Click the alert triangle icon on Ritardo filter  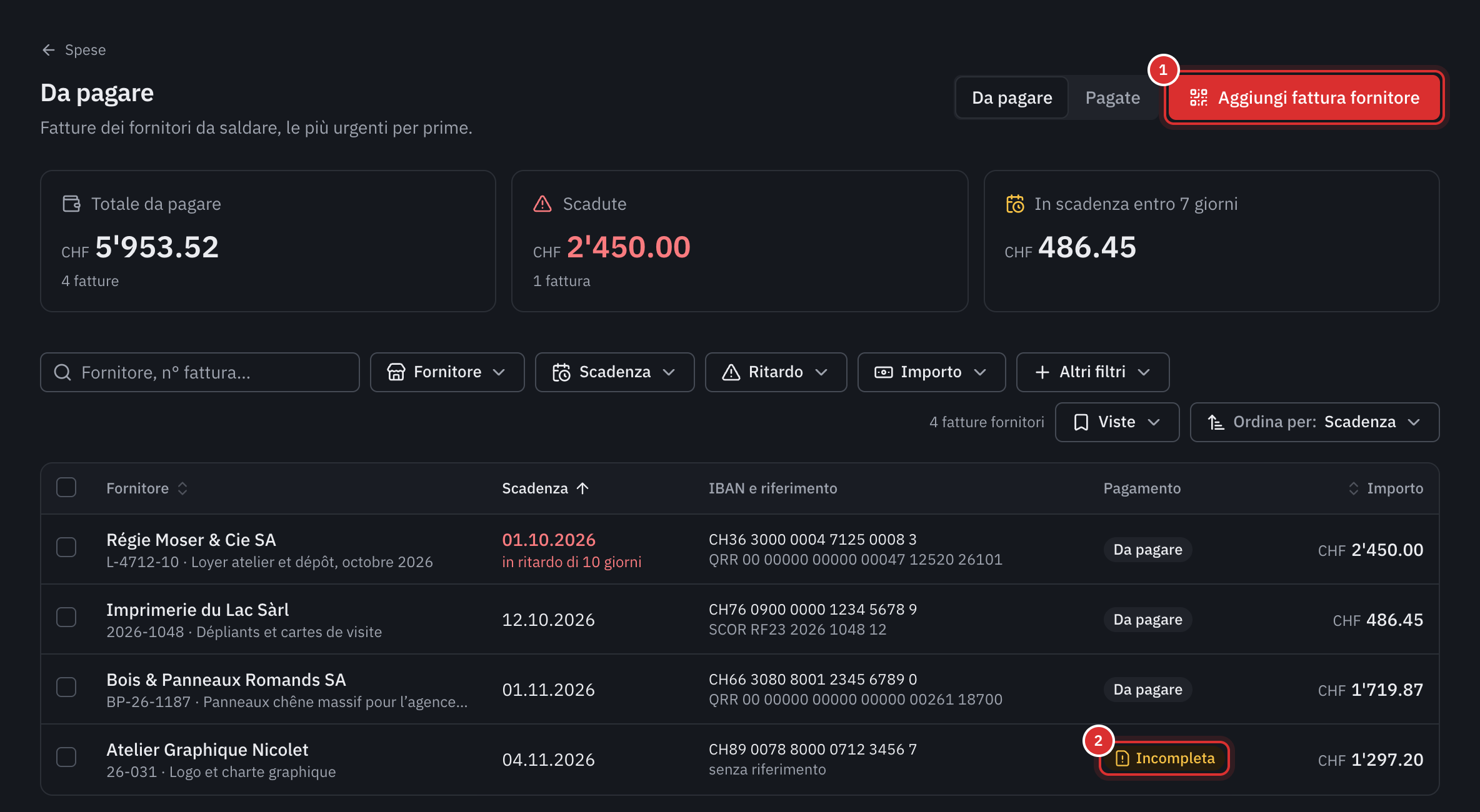point(731,372)
